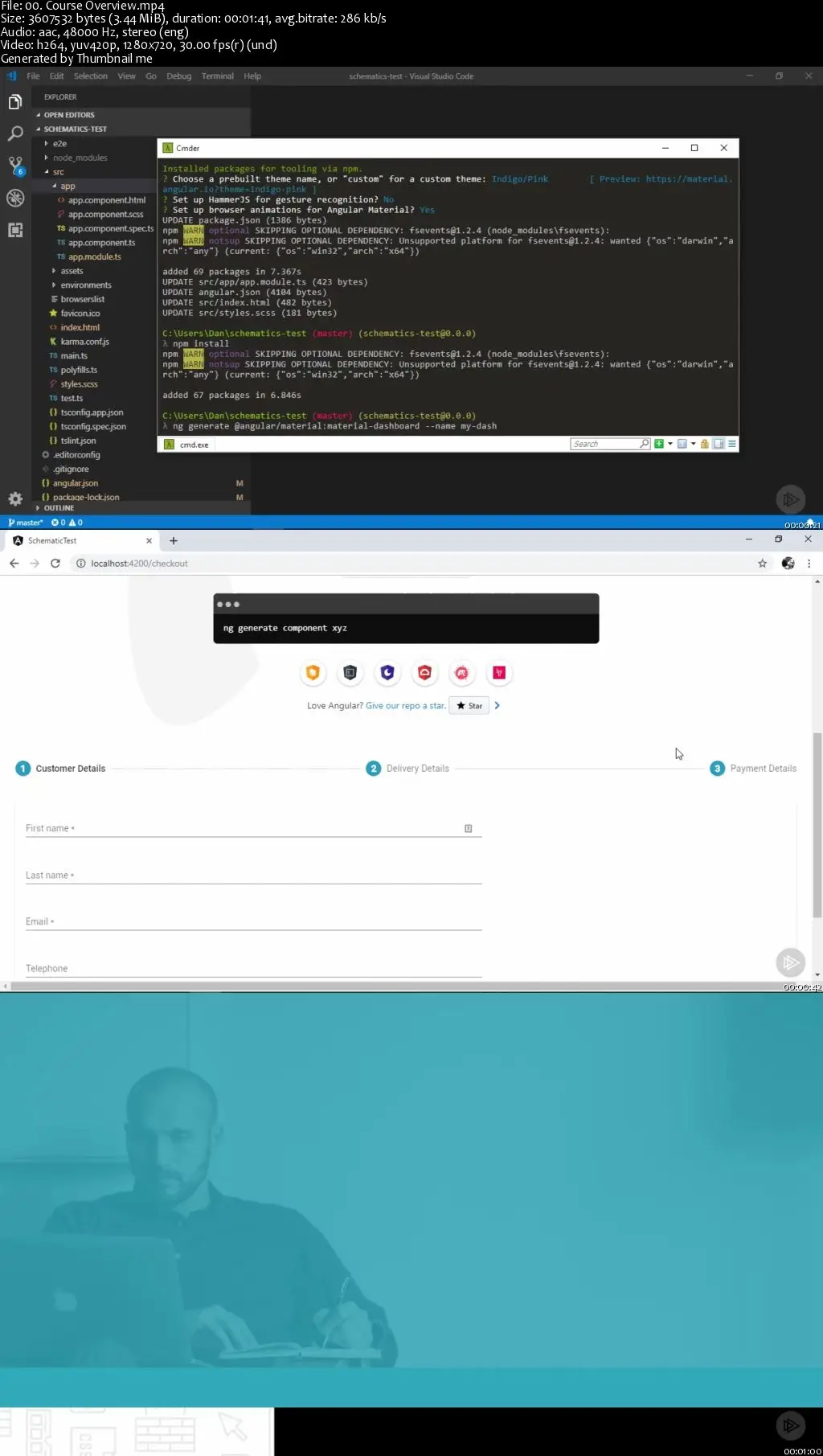The width and height of the screenshot is (823, 1456).
Task: Follow the 'Give our repo a star' link
Action: click(x=406, y=706)
